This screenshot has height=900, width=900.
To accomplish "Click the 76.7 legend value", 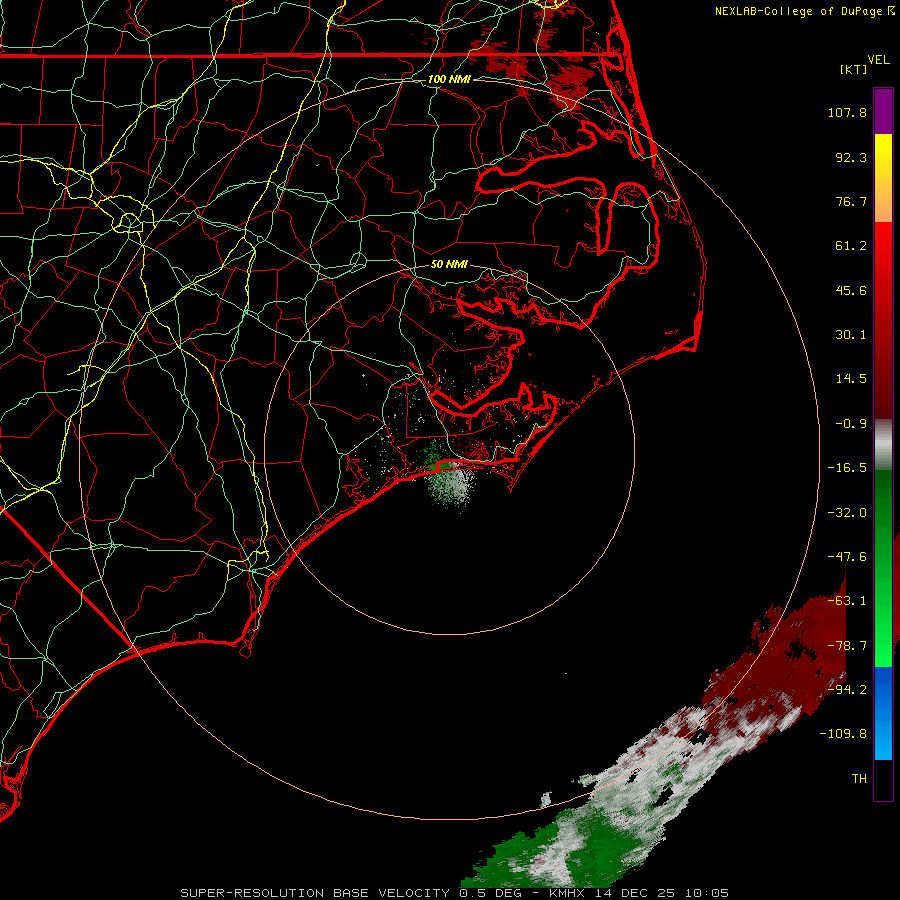I will pos(851,201).
